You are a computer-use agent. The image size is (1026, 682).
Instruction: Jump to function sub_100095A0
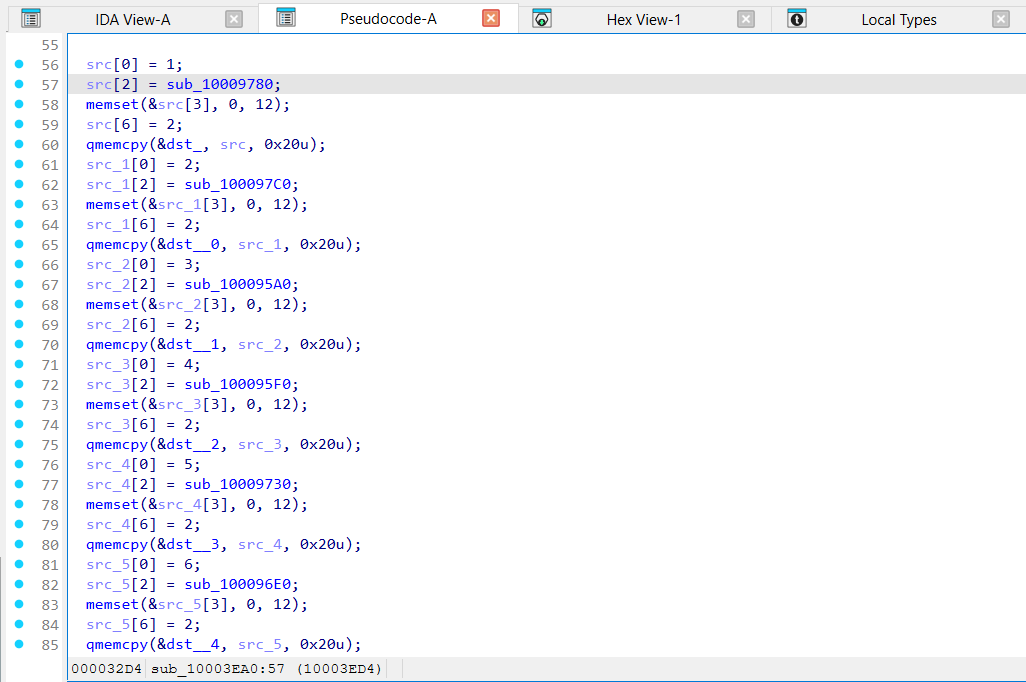click(238, 285)
